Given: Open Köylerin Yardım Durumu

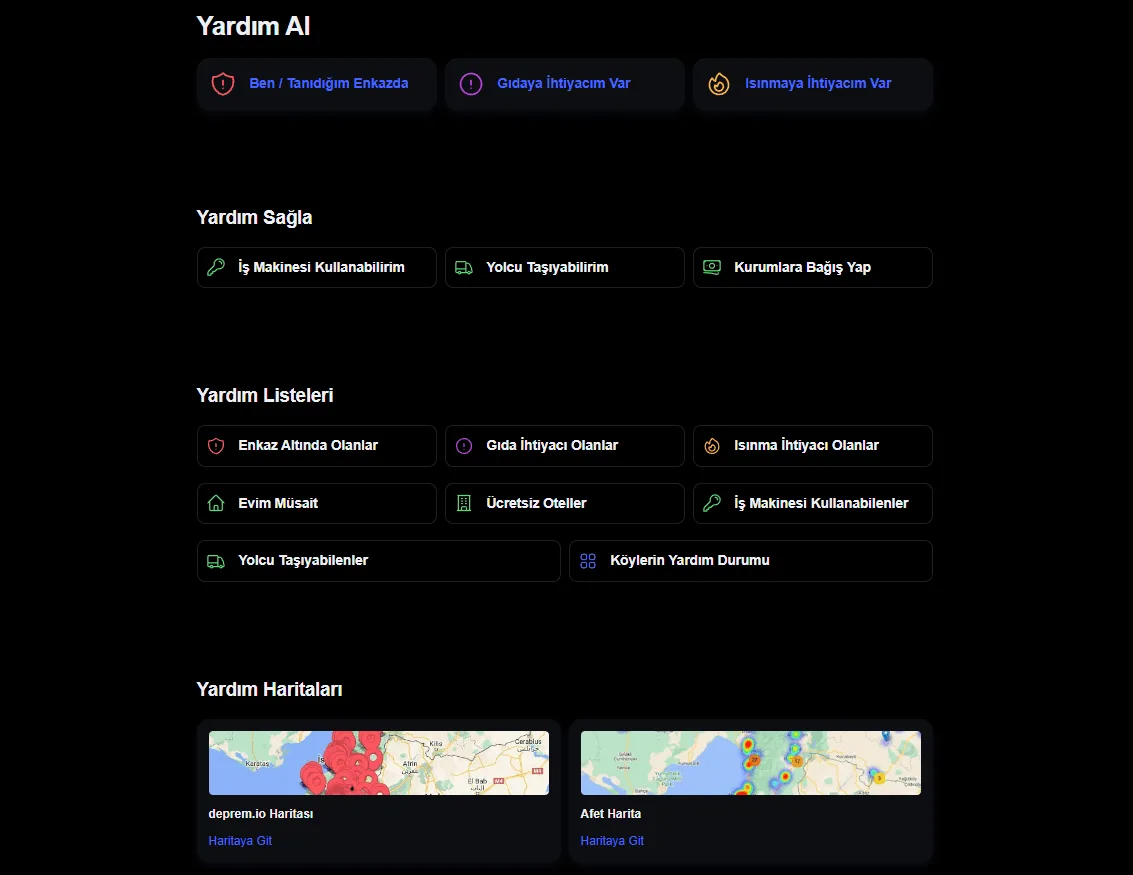Looking at the screenshot, I should (751, 561).
